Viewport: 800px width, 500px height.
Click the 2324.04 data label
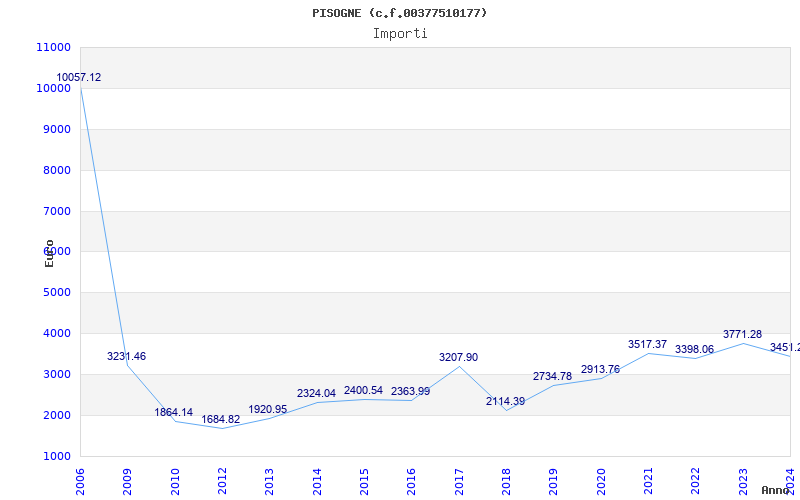[x=316, y=393]
